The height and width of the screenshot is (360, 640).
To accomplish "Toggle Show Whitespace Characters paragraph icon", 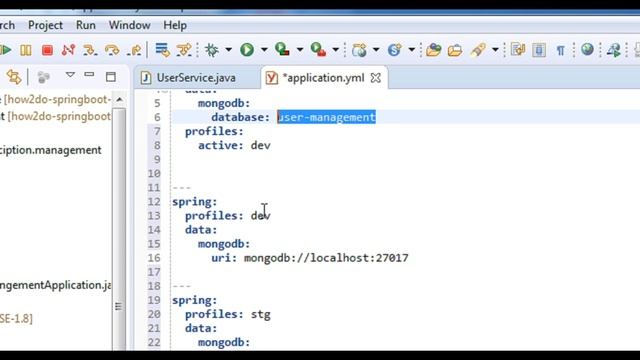I will [560, 51].
